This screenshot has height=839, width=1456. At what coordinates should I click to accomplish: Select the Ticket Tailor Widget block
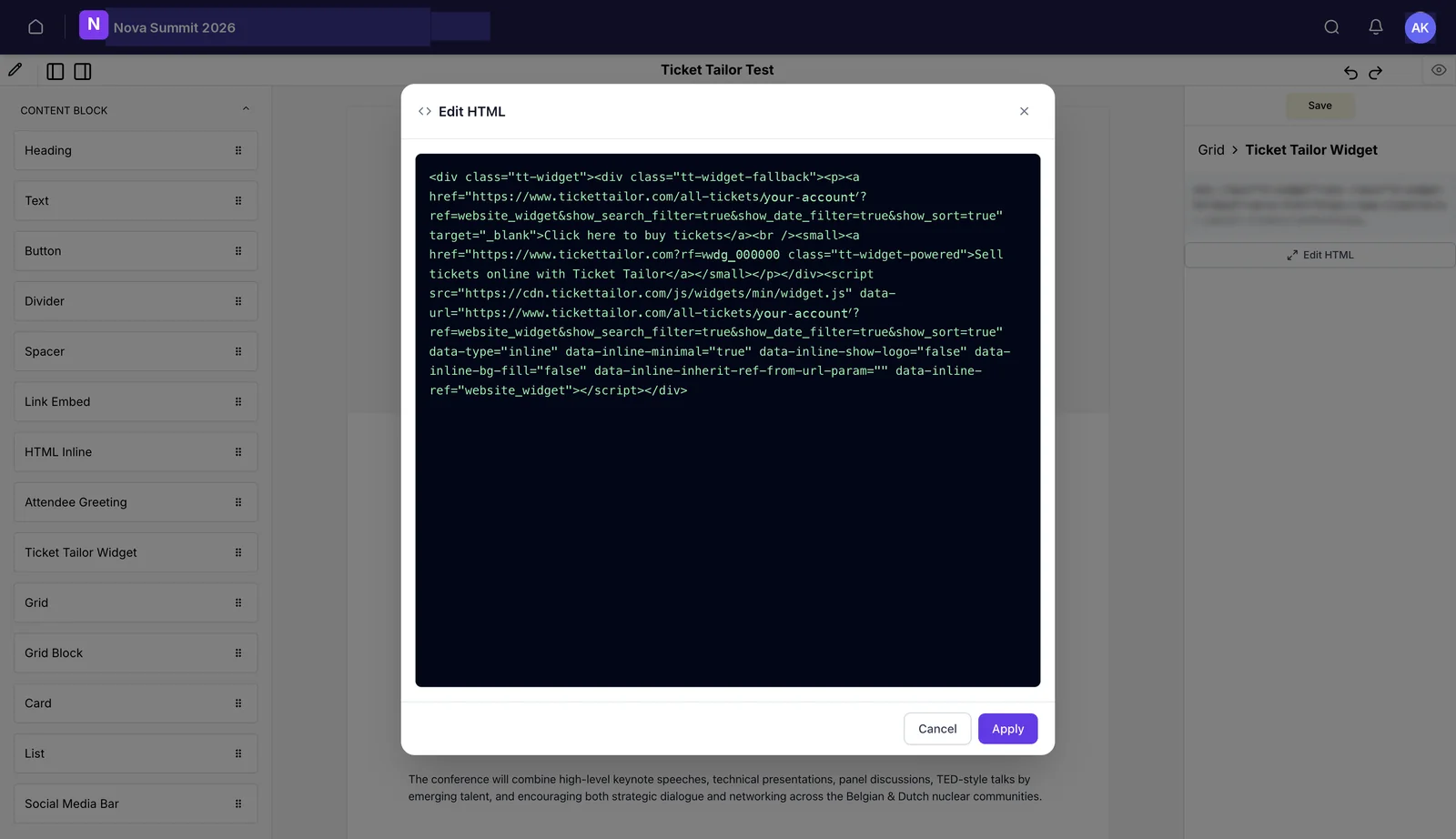(136, 552)
